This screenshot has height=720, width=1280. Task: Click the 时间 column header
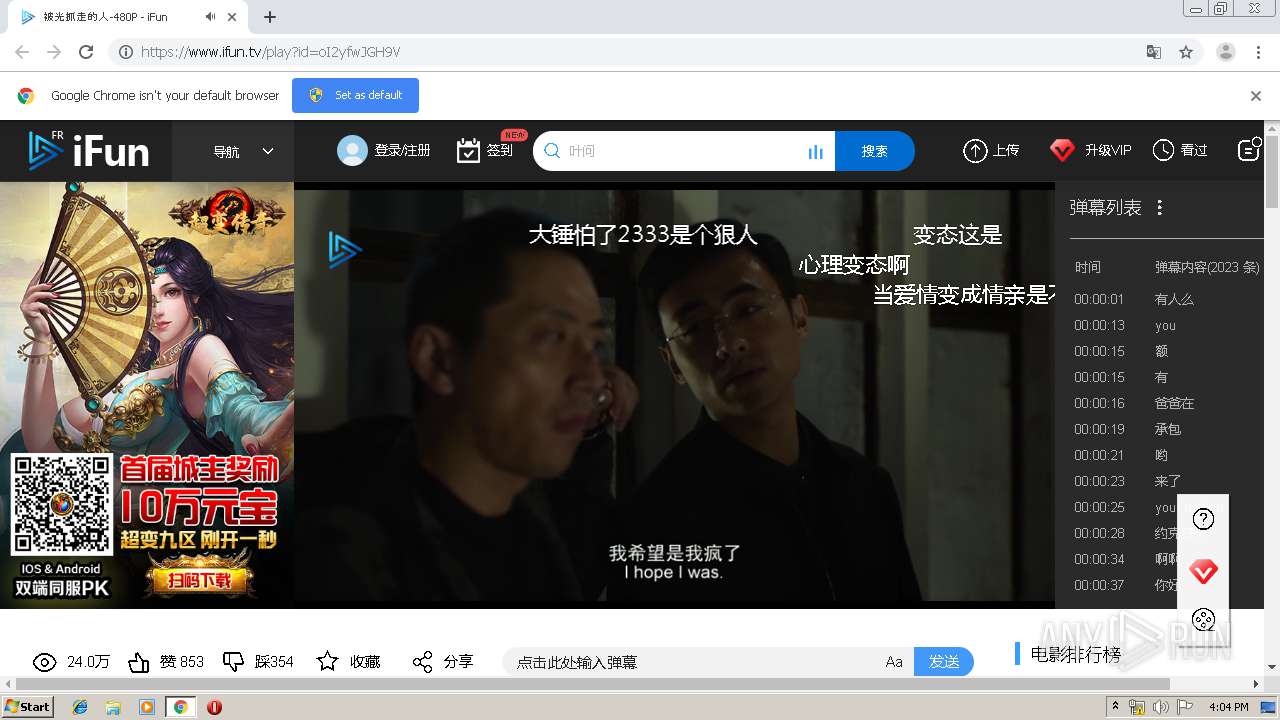(x=1088, y=267)
